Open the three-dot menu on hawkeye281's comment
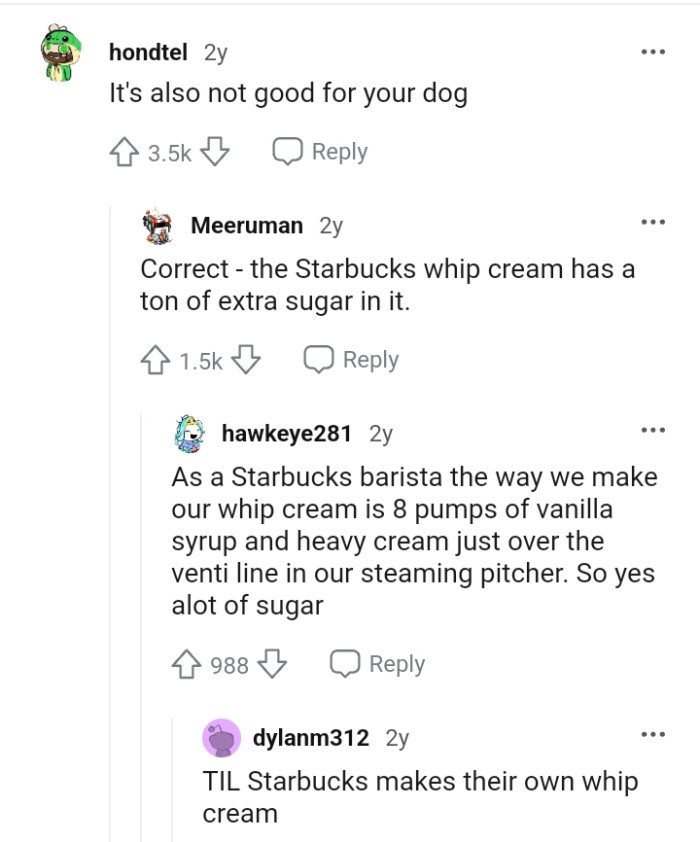Viewport: 700px width, 842px height. 655,428
